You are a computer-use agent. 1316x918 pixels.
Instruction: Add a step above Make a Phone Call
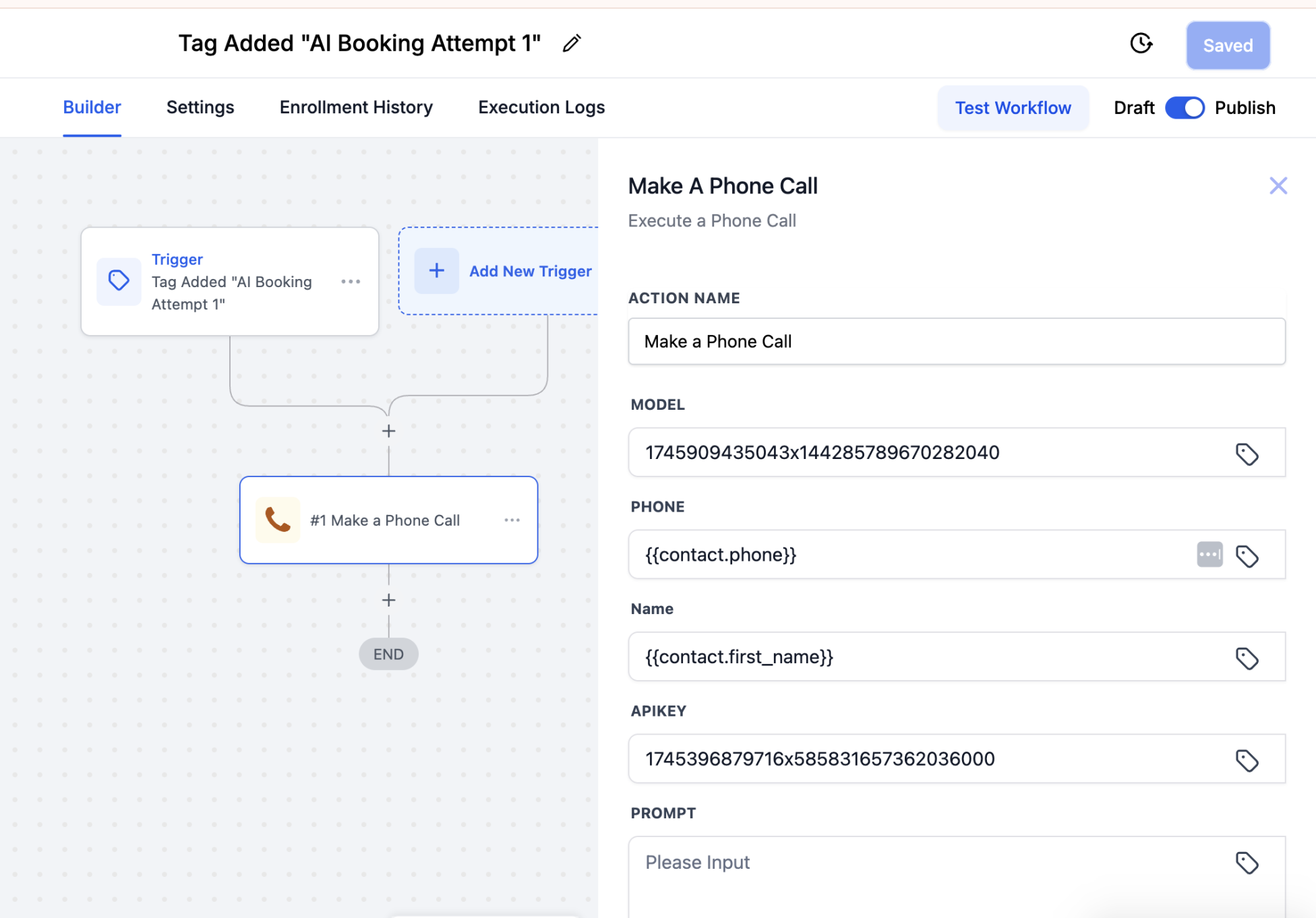click(388, 431)
